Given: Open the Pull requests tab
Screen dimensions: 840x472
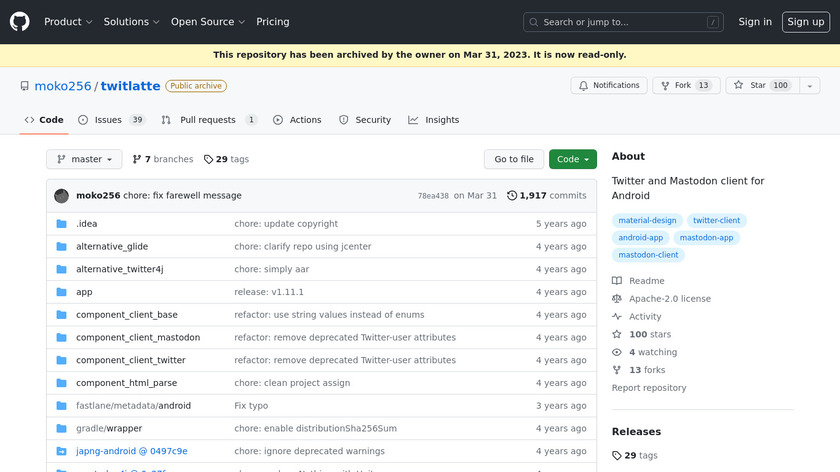Looking at the screenshot, I should coord(209,120).
